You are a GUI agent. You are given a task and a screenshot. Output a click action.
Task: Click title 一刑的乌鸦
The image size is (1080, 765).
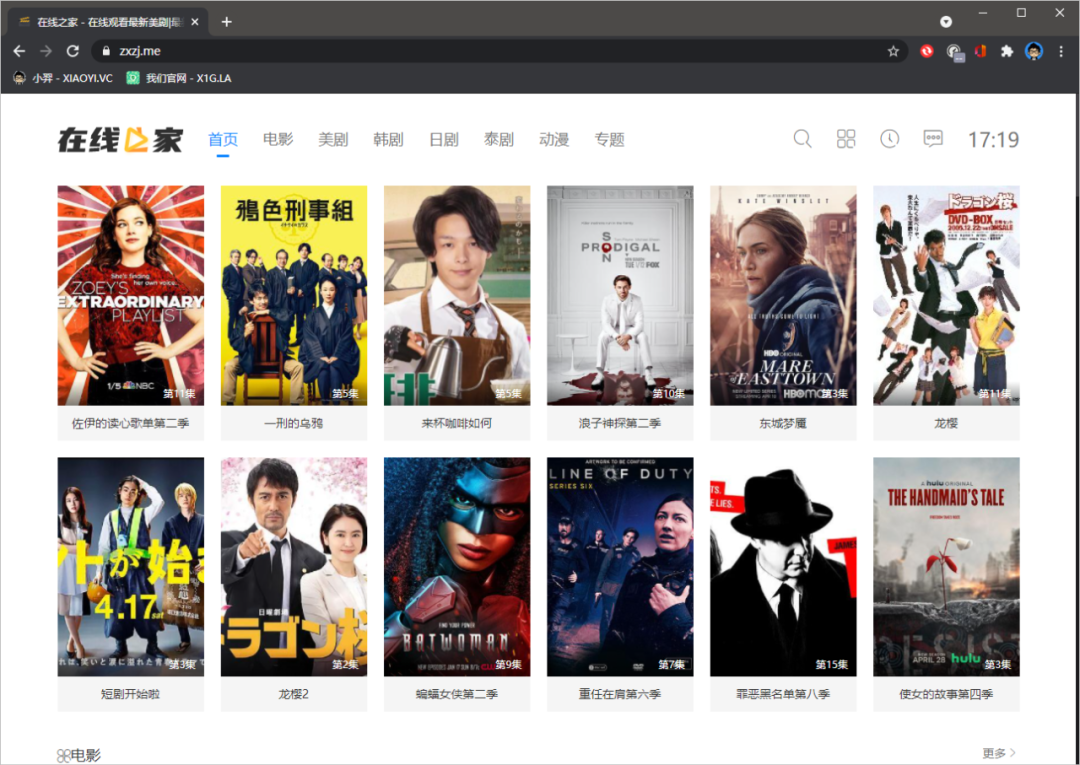(294, 423)
